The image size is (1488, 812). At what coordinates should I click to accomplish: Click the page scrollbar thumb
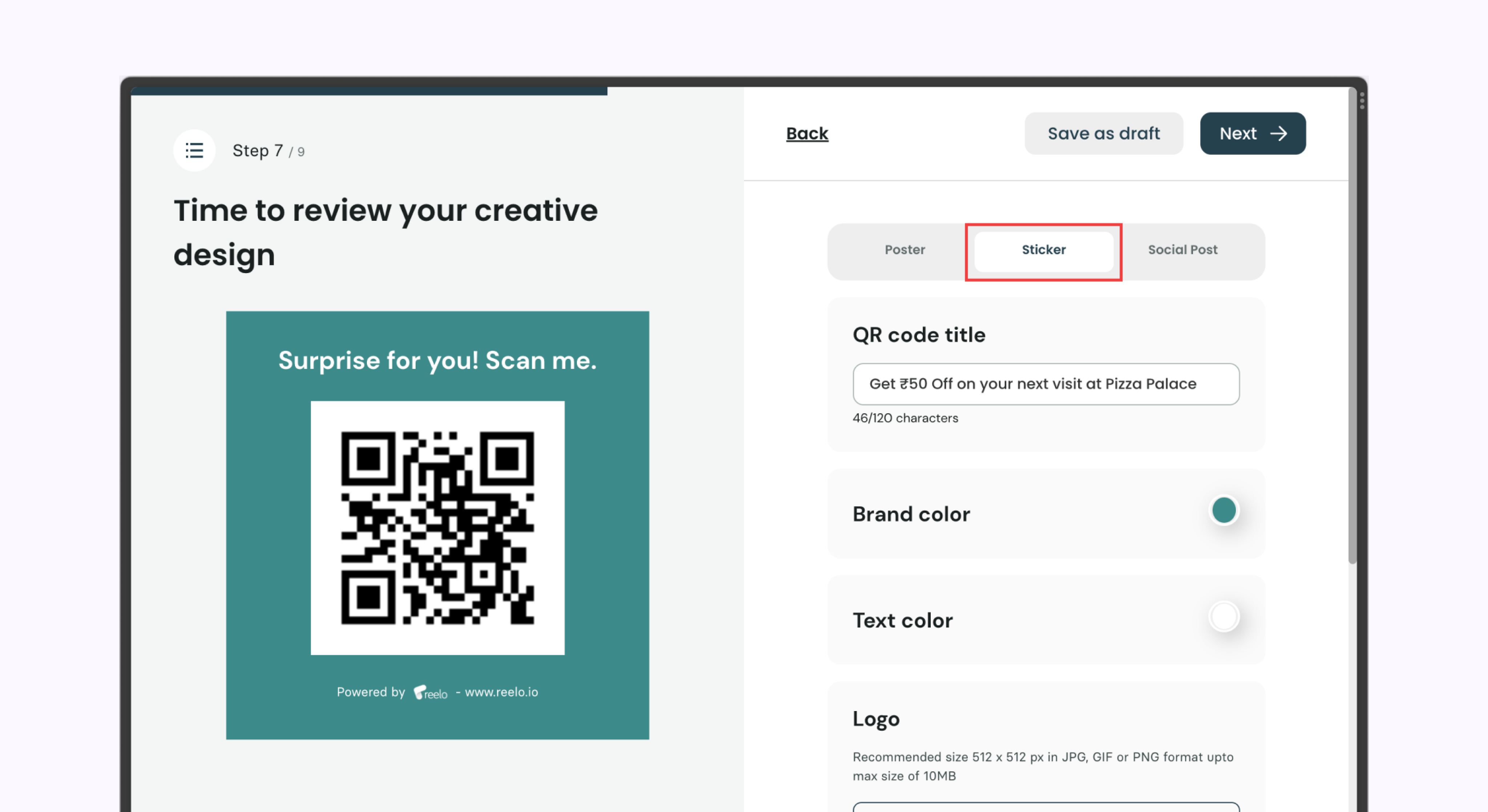1352,326
